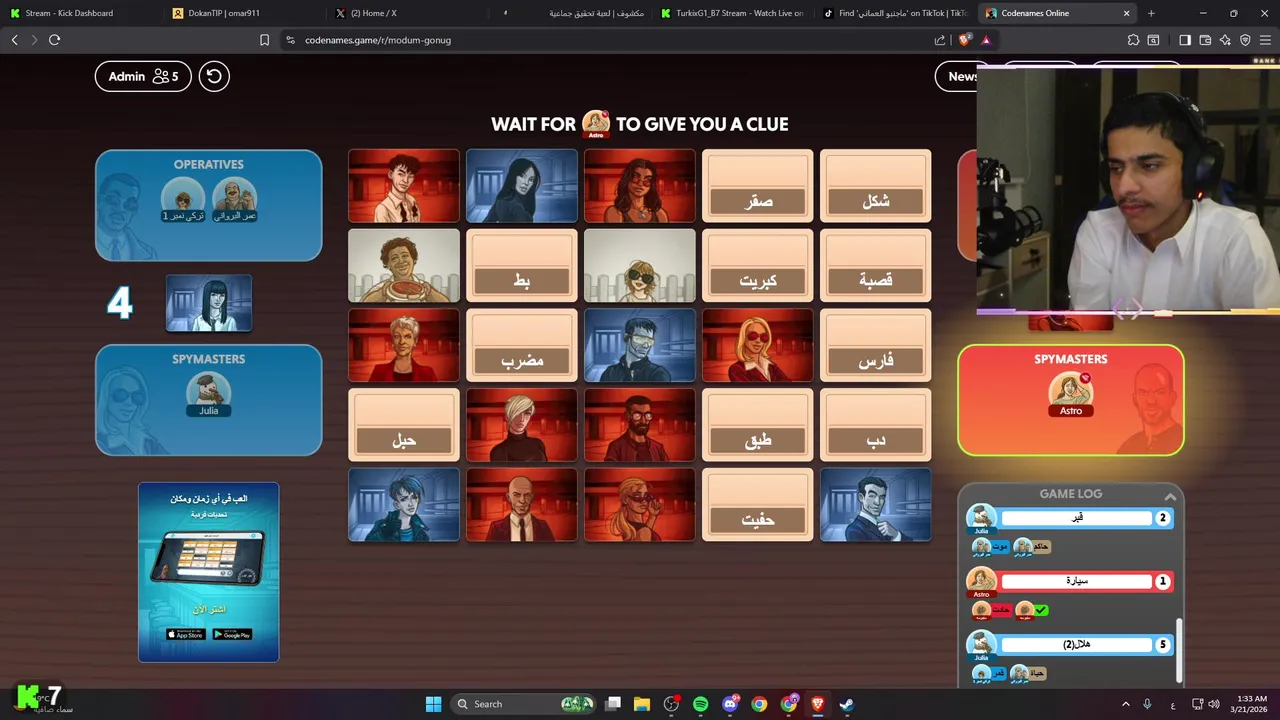Click Astro's avatar in red Spymasters panel
Image resolution: width=1280 pixels, height=720 pixels.
click(x=1070, y=391)
